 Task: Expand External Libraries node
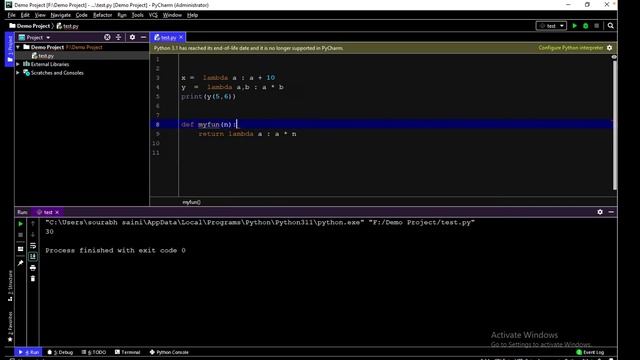(x=18, y=64)
